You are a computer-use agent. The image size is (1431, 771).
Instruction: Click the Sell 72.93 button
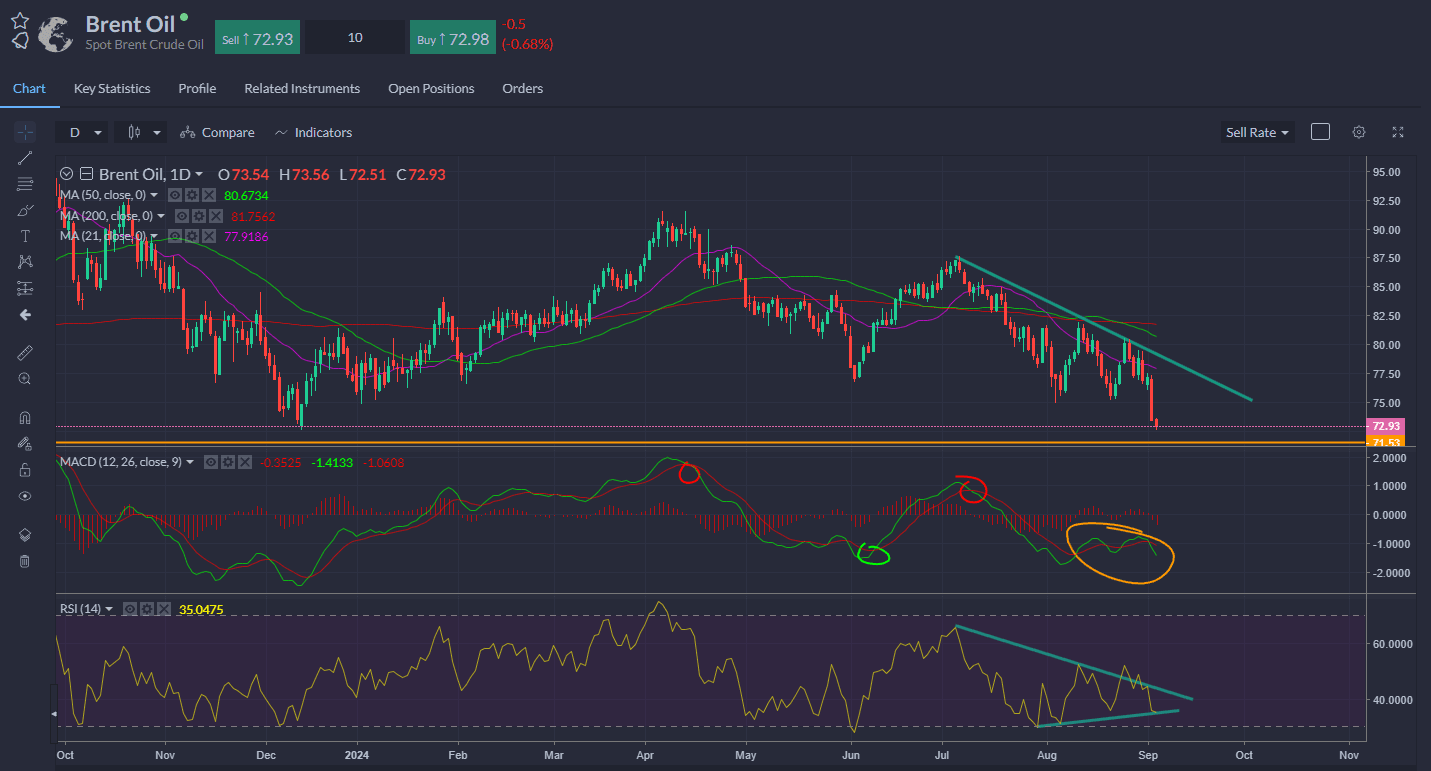pyautogui.click(x=257, y=38)
